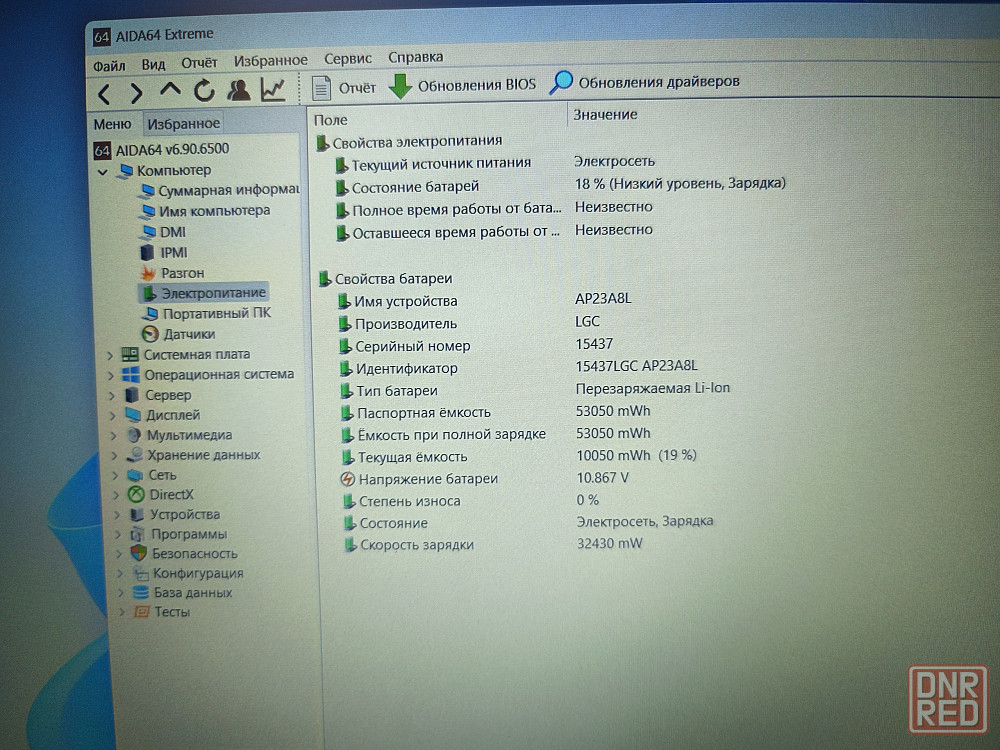Collapse the Компьютер tree node
Image resolution: width=1000 pixels, height=750 pixels.
(x=102, y=172)
